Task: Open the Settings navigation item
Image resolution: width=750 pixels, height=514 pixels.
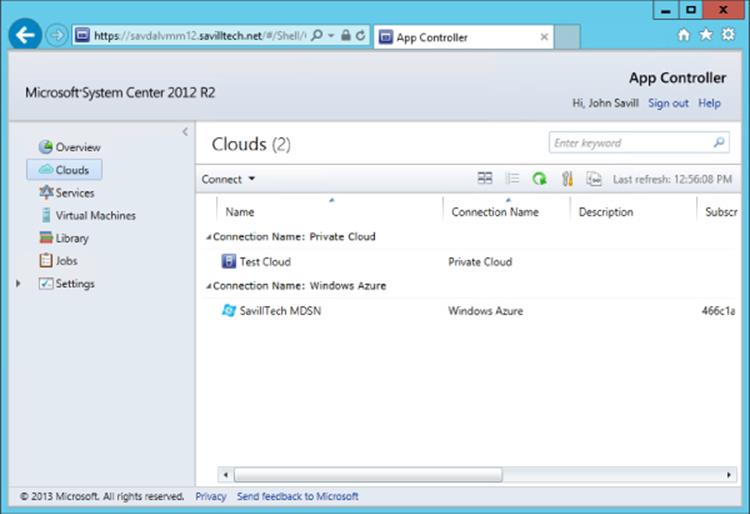Action: [75, 284]
